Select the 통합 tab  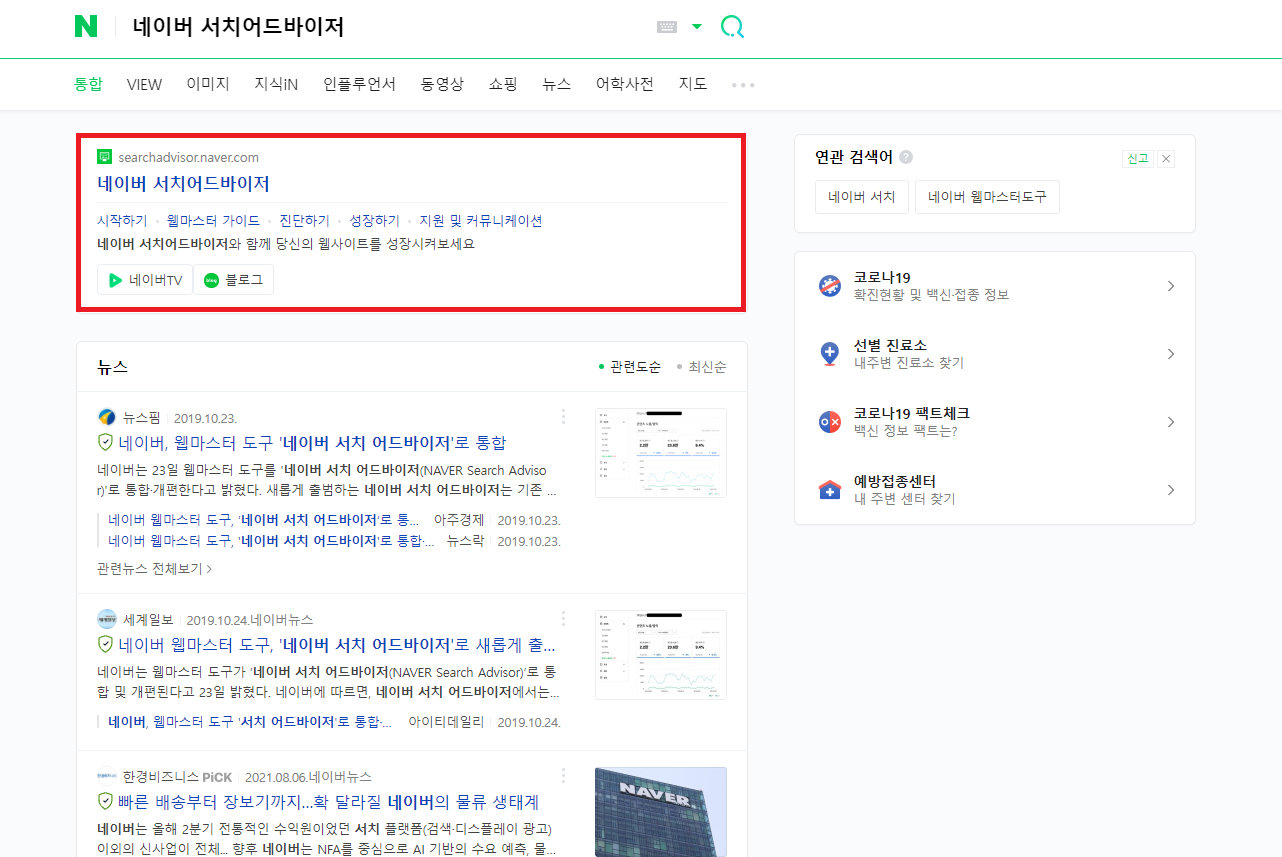point(88,84)
